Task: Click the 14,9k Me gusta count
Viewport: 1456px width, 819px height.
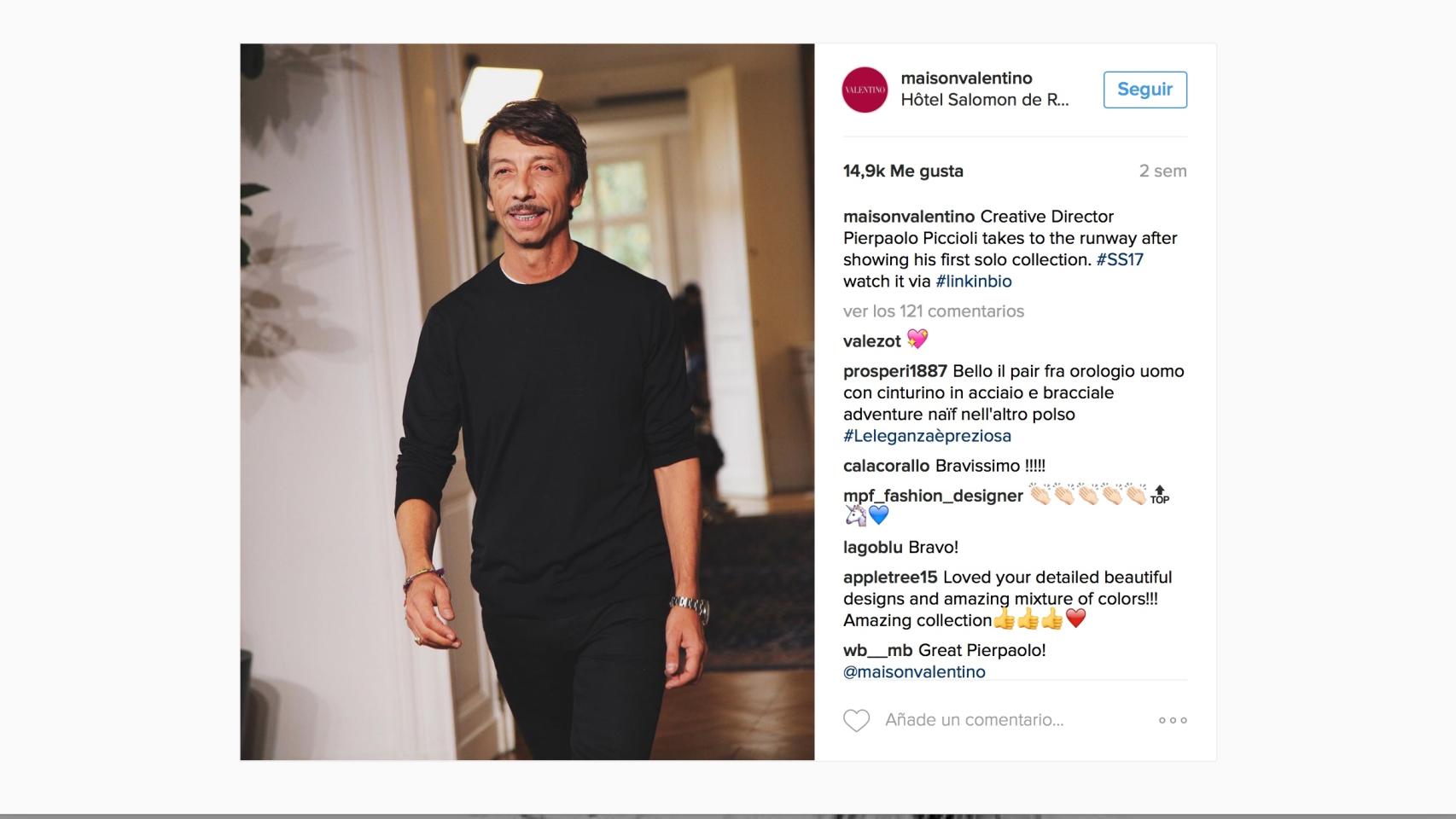Action: (x=903, y=171)
